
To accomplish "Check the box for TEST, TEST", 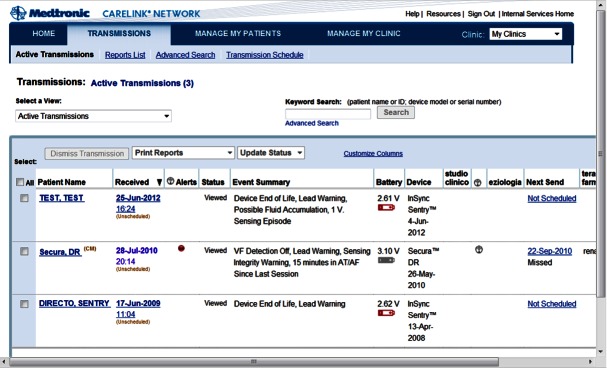I will tap(24, 198).
